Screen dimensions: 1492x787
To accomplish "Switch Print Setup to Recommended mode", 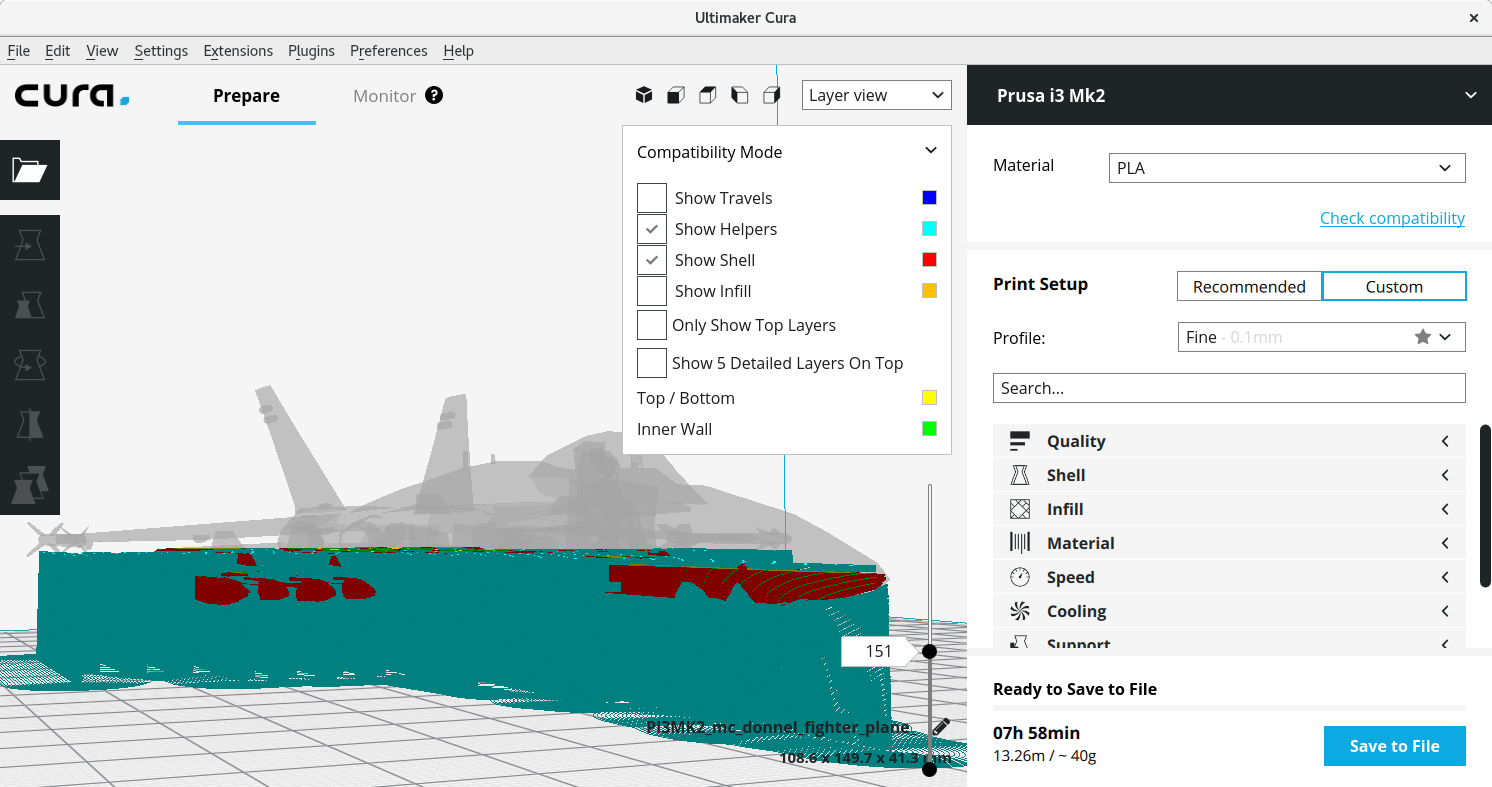I will tap(1249, 286).
